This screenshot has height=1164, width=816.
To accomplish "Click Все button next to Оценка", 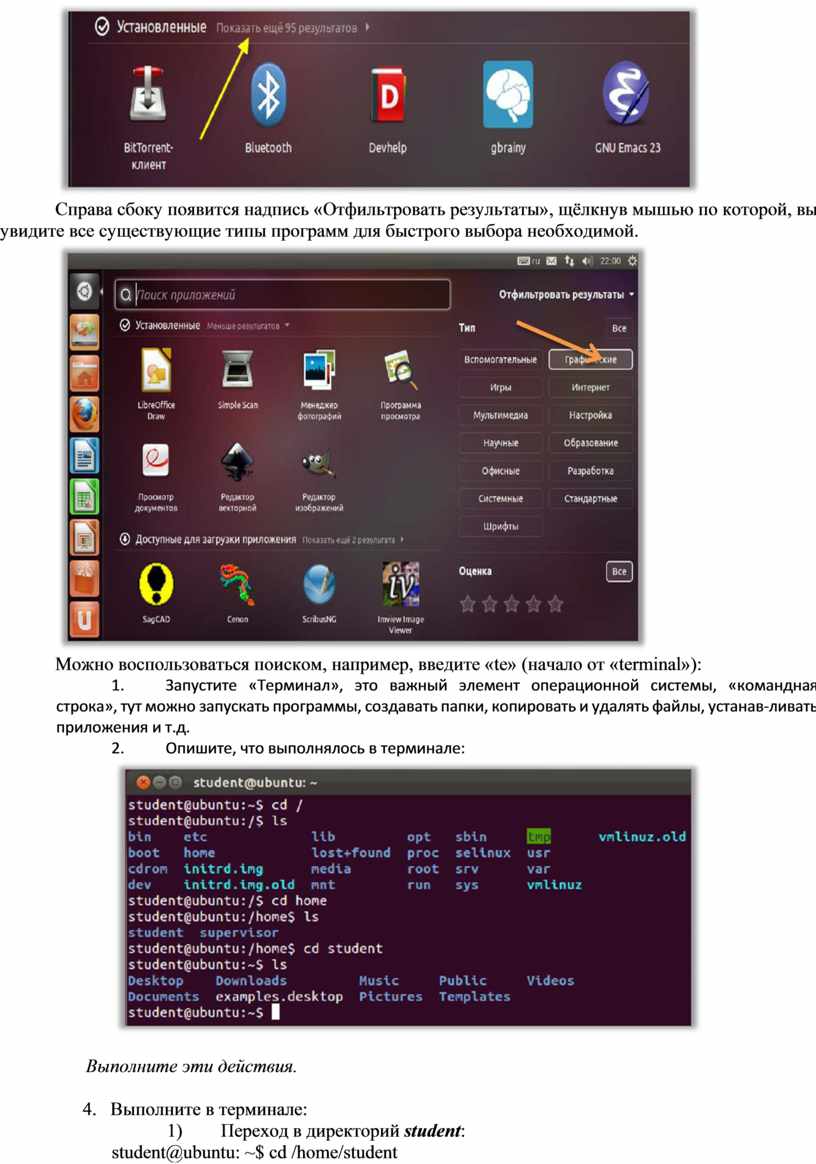I will 619,571.
